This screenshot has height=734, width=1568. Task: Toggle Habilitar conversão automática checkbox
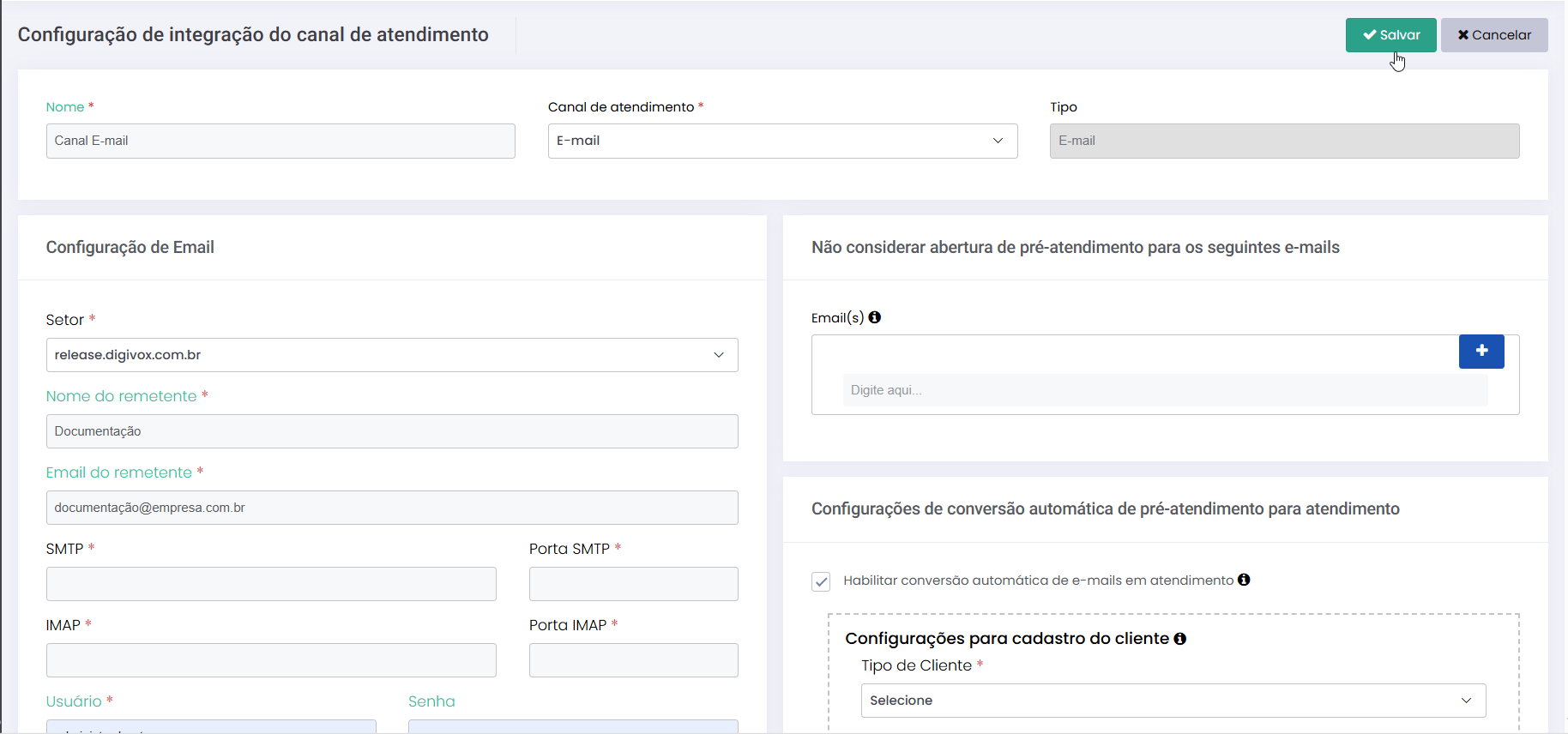tap(821, 581)
